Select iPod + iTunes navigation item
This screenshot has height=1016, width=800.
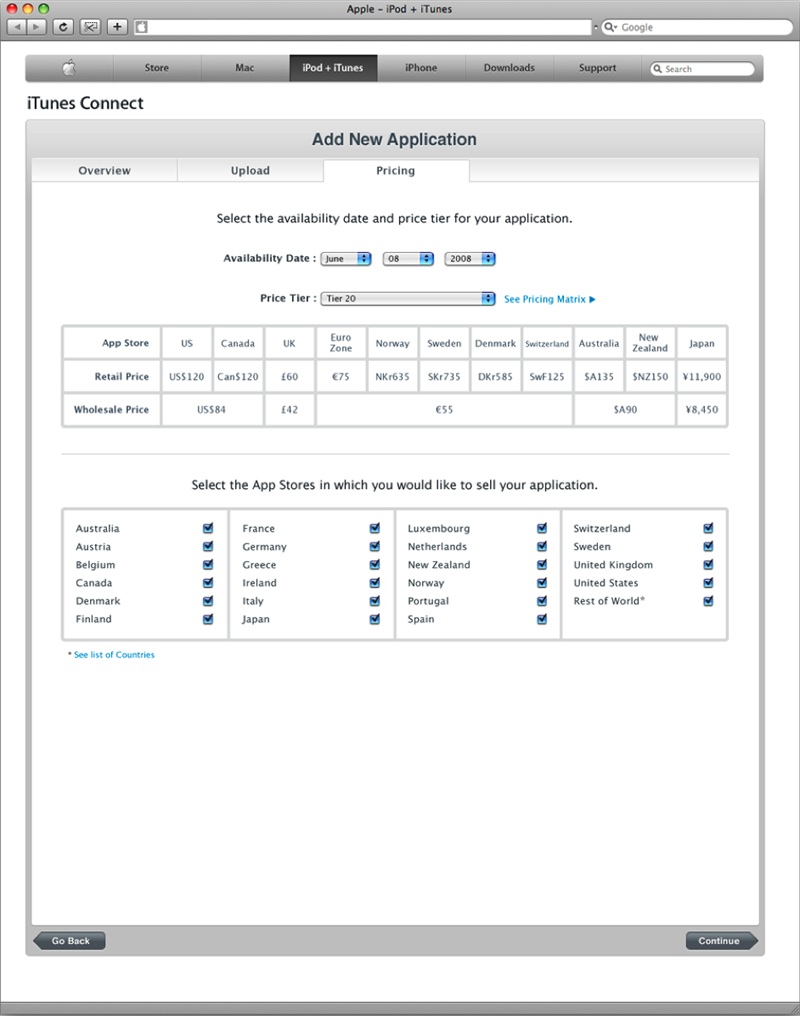tap(333, 67)
